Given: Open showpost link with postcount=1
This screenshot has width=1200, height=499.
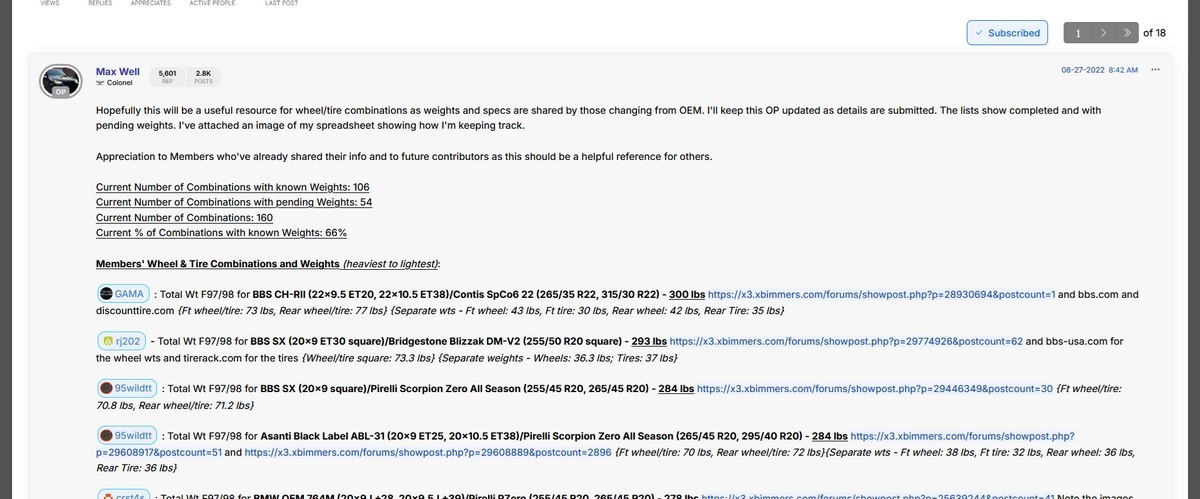Looking at the screenshot, I should 883,295.
